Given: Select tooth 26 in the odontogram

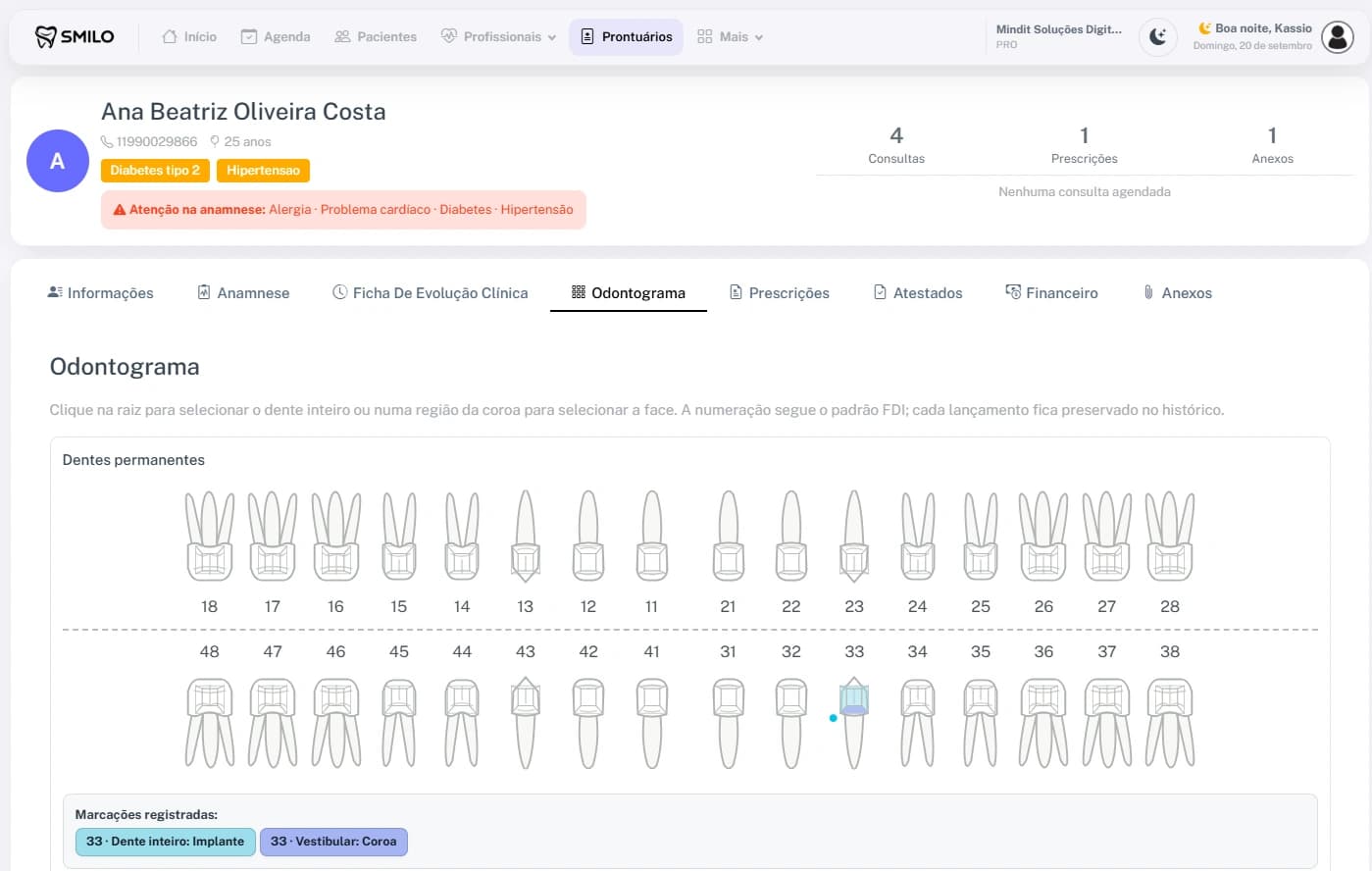Looking at the screenshot, I should pos(1043,536).
